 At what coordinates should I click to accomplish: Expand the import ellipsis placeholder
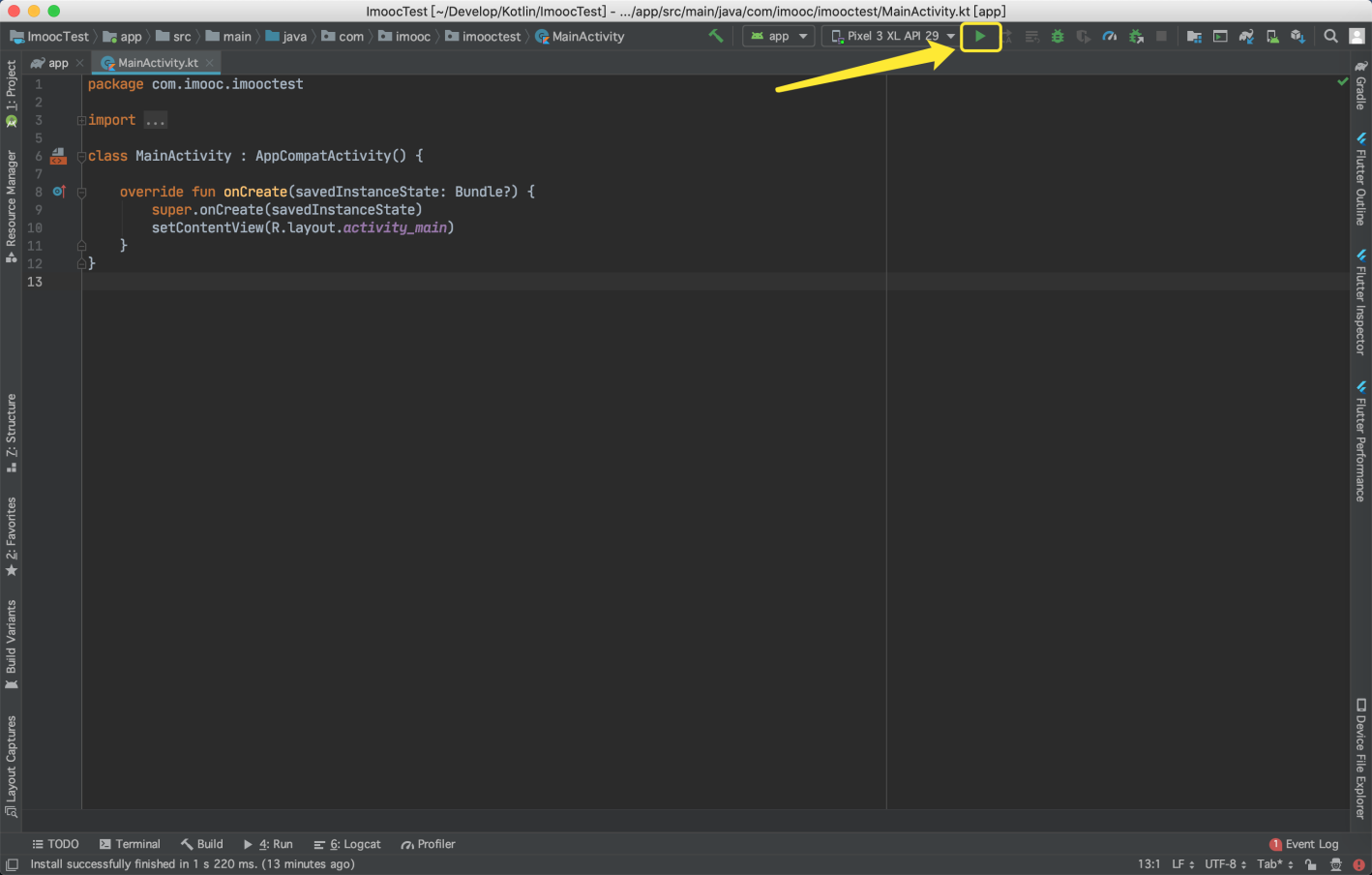(156, 120)
